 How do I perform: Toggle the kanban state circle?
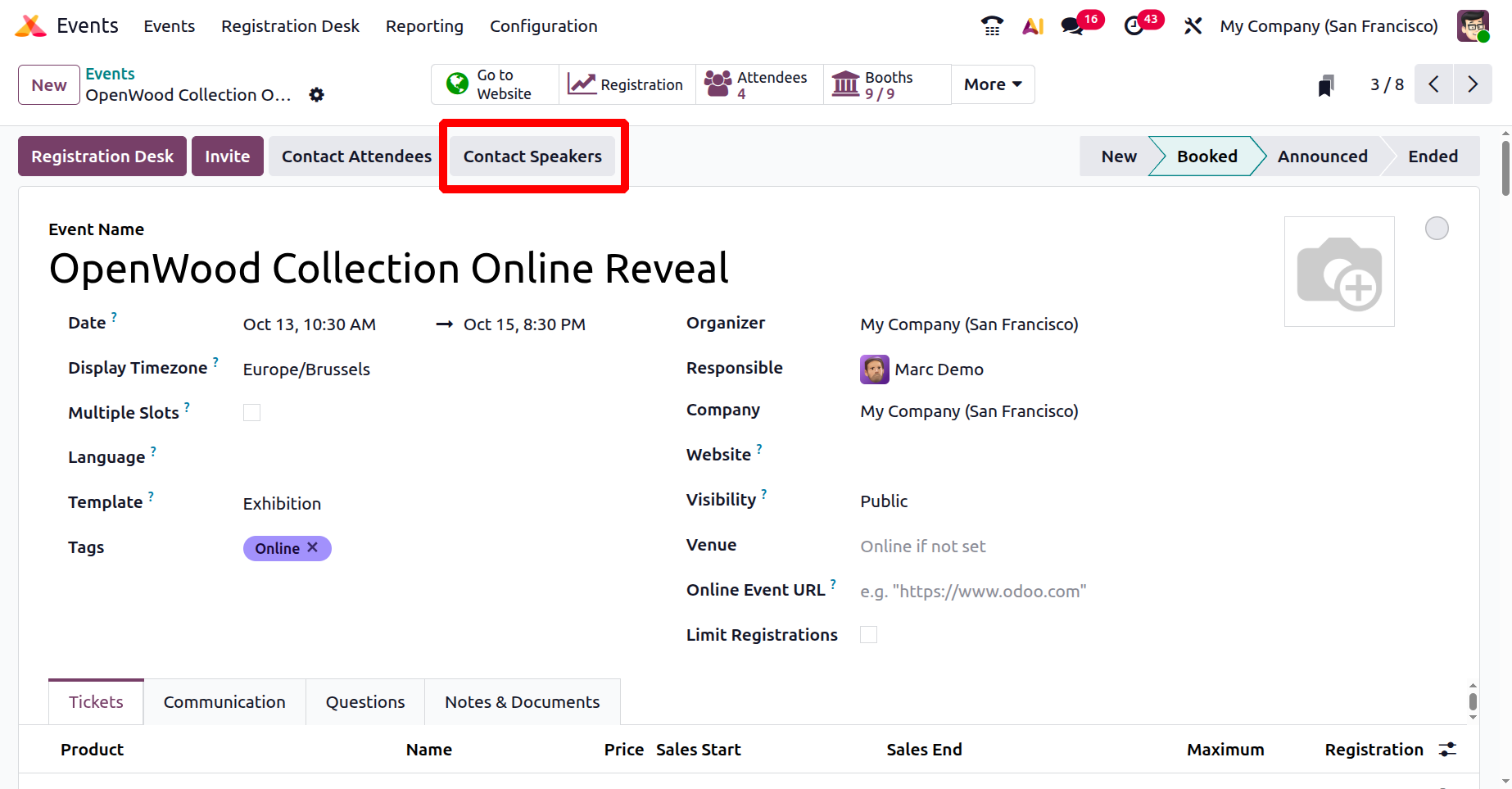point(1437,229)
